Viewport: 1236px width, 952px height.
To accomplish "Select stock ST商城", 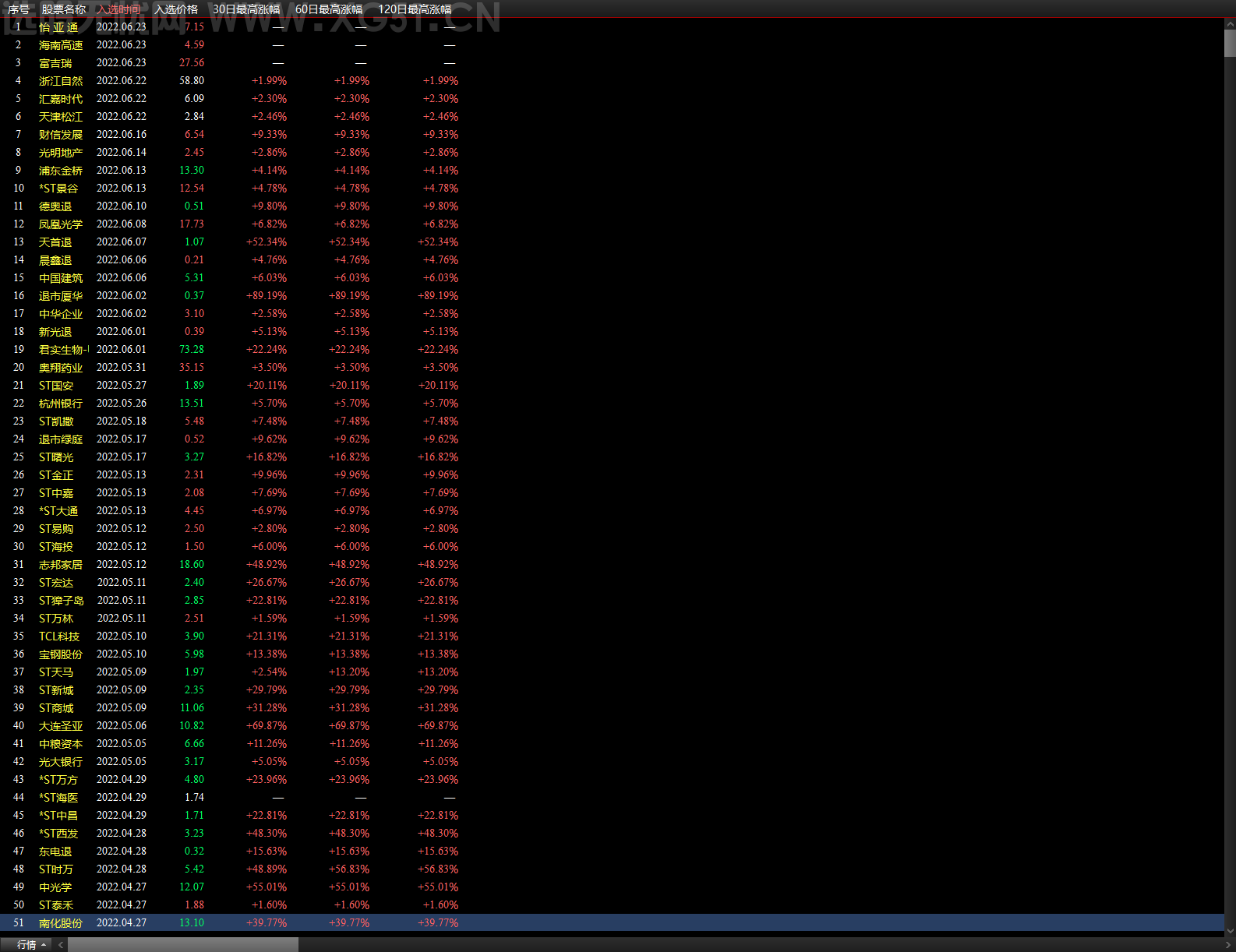I will point(56,708).
